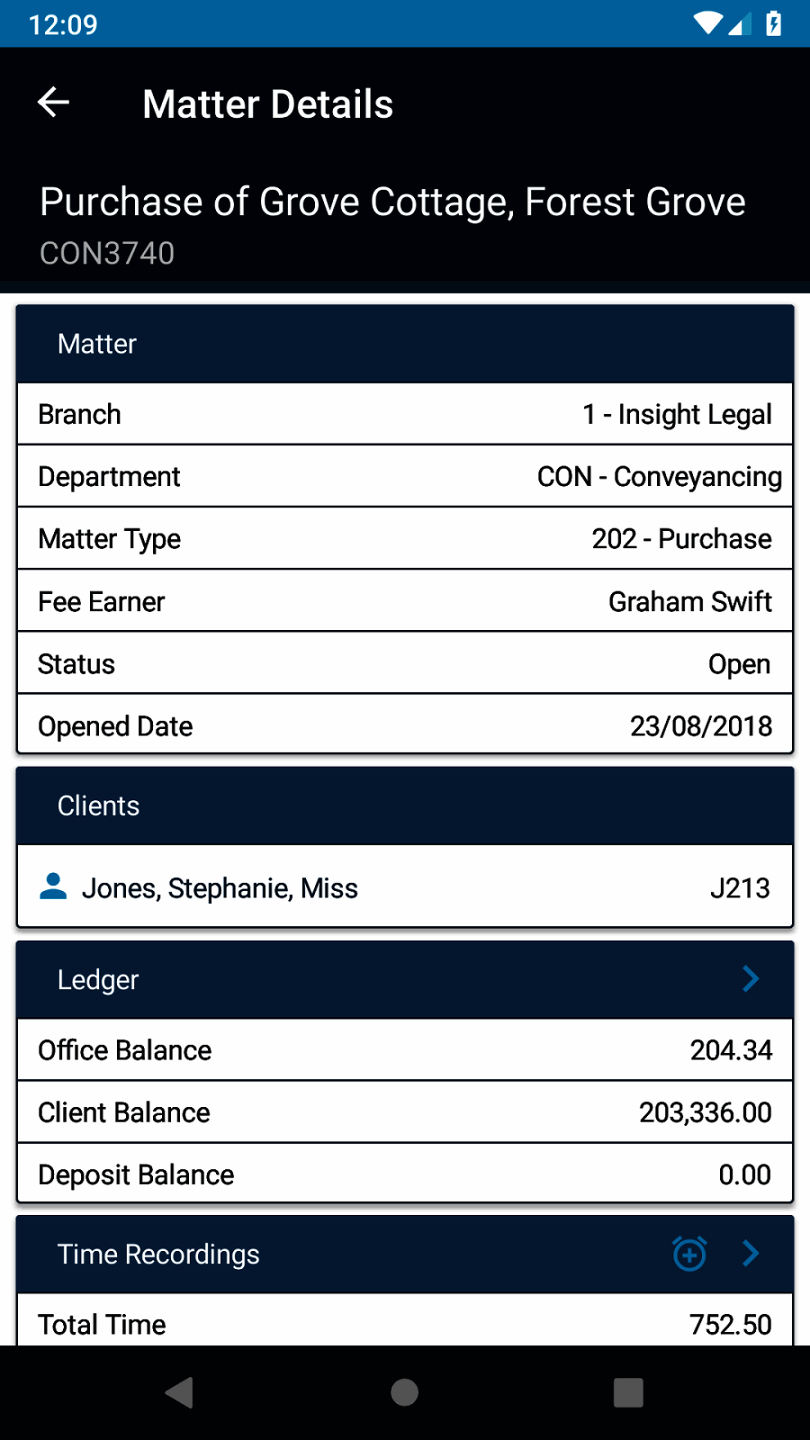The image size is (810, 1440).
Task: Tap the battery status icon
Action: (x=773, y=23)
